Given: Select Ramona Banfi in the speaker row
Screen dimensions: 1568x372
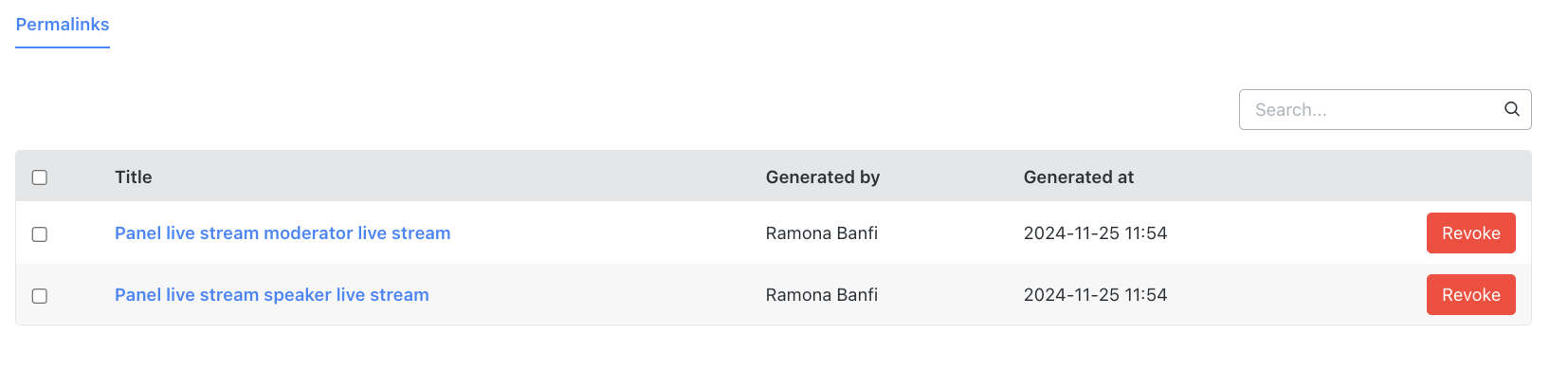Looking at the screenshot, I should point(822,295).
